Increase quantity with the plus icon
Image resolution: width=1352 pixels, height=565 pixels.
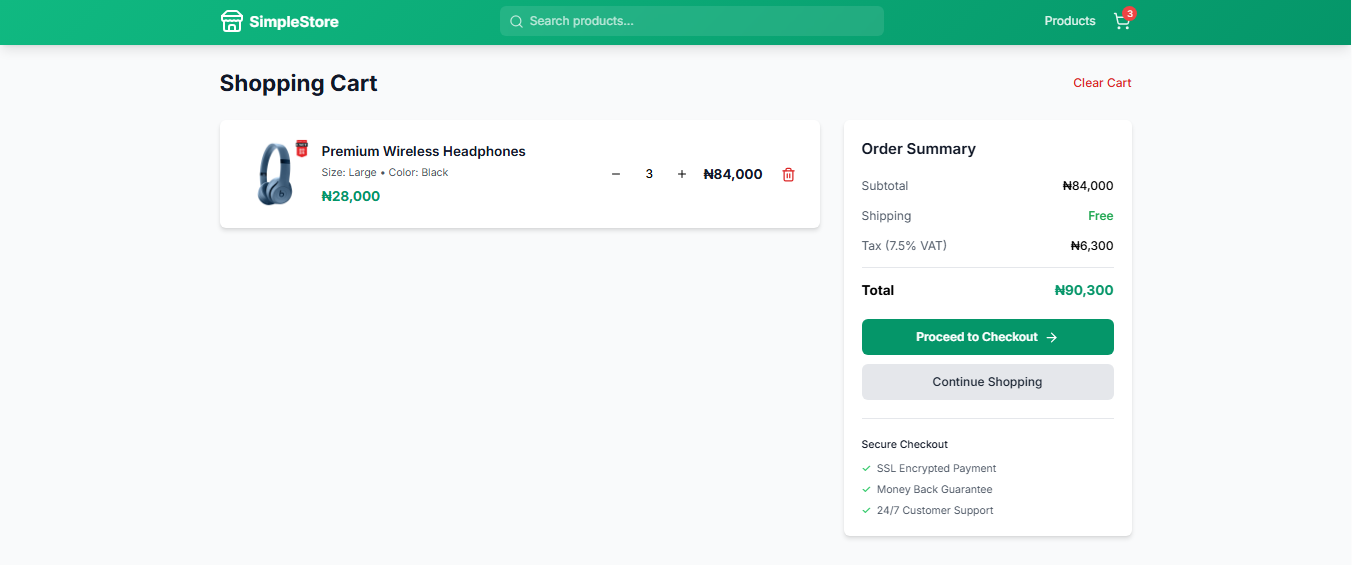point(682,174)
